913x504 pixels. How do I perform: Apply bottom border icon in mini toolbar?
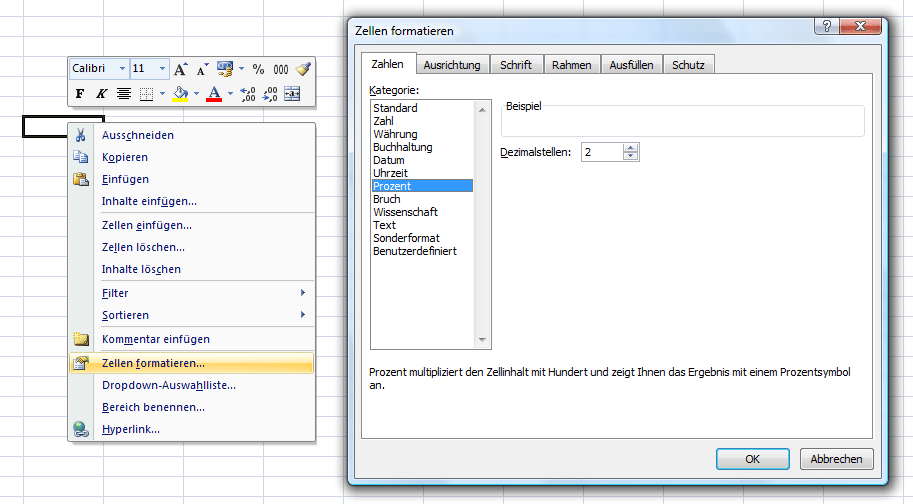coord(146,94)
